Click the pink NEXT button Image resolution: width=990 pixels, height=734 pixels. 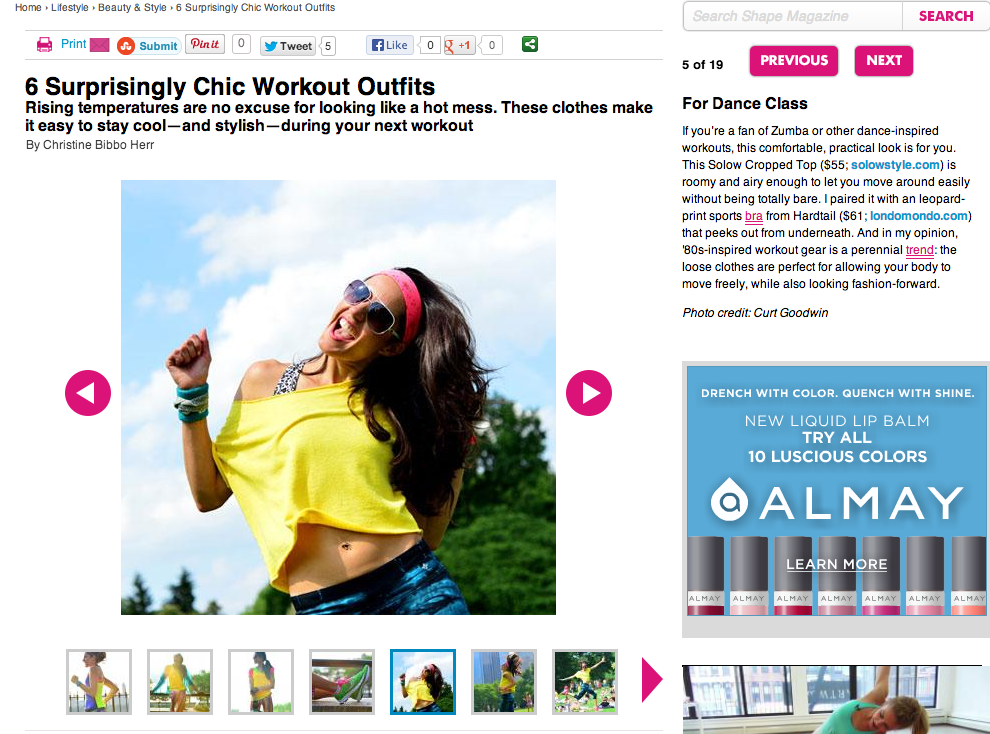coord(883,61)
